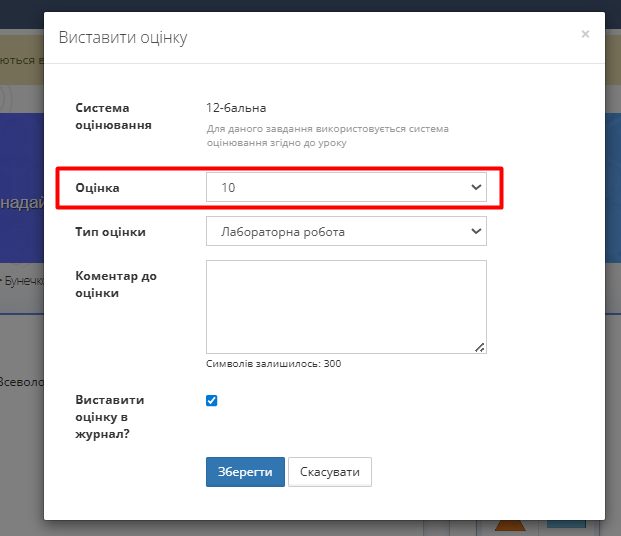The width and height of the screenshot is (621, 536).
Task: Click the Виставити оцінку dialog title
Action: click(x=123, y=38)
